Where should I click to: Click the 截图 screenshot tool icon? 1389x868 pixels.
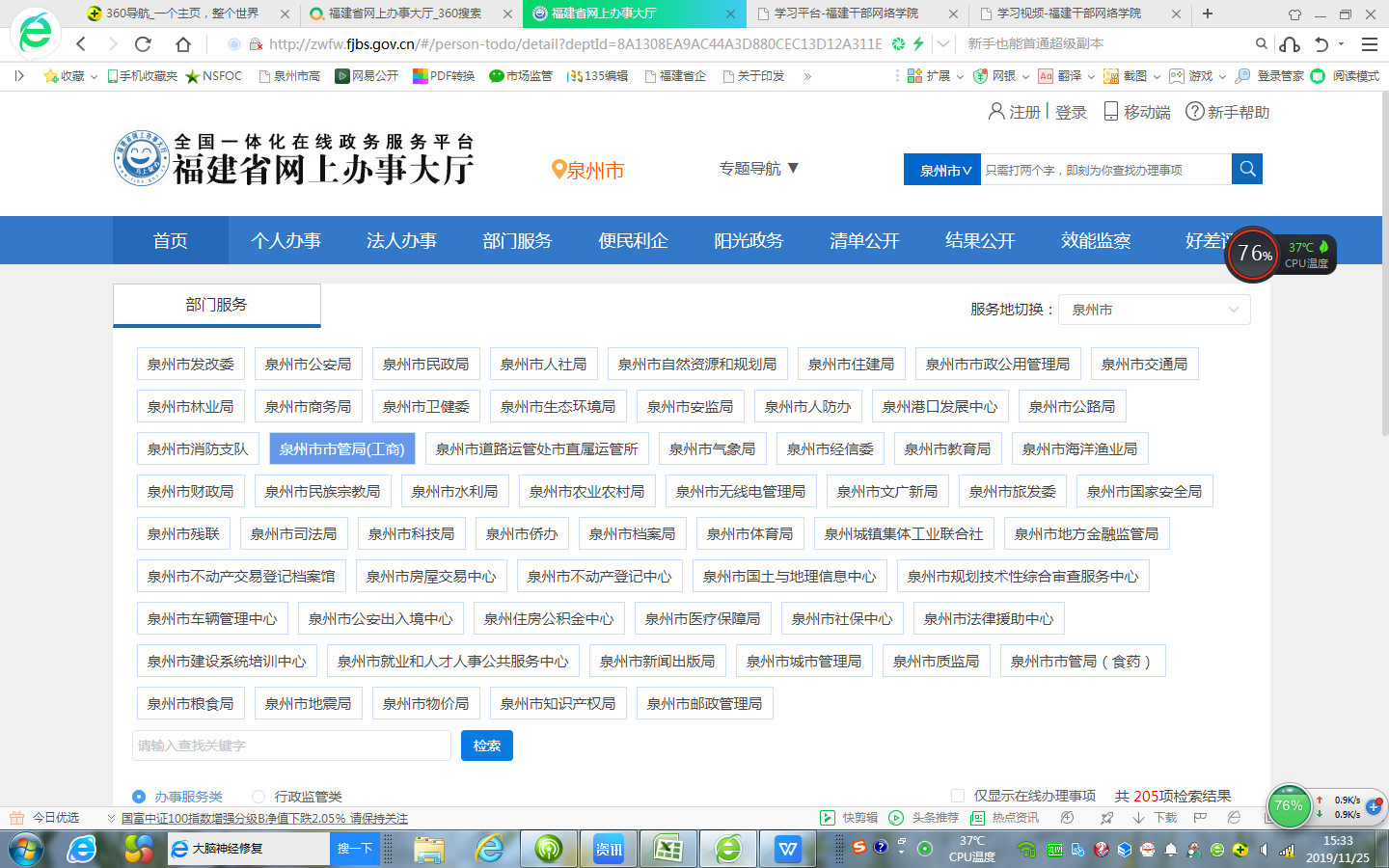[x=1111, y=76]
